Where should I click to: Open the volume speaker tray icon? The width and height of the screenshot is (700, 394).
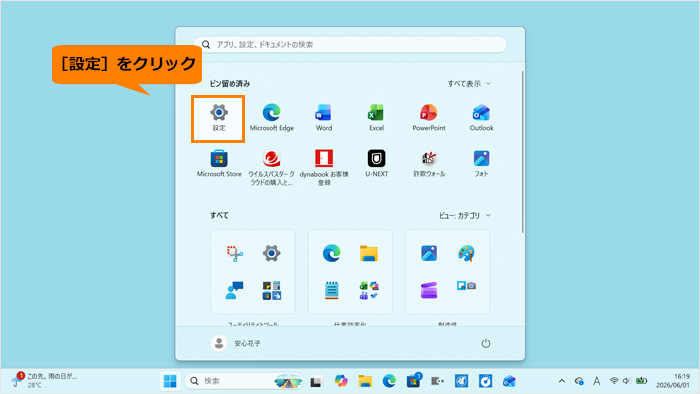click(627, 381)
